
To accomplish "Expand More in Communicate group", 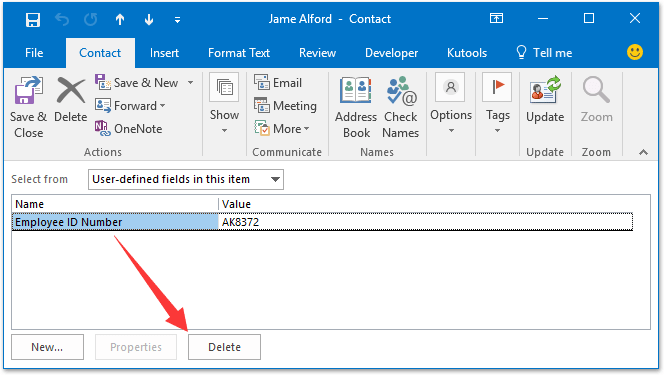I will [x=282, y=129].
